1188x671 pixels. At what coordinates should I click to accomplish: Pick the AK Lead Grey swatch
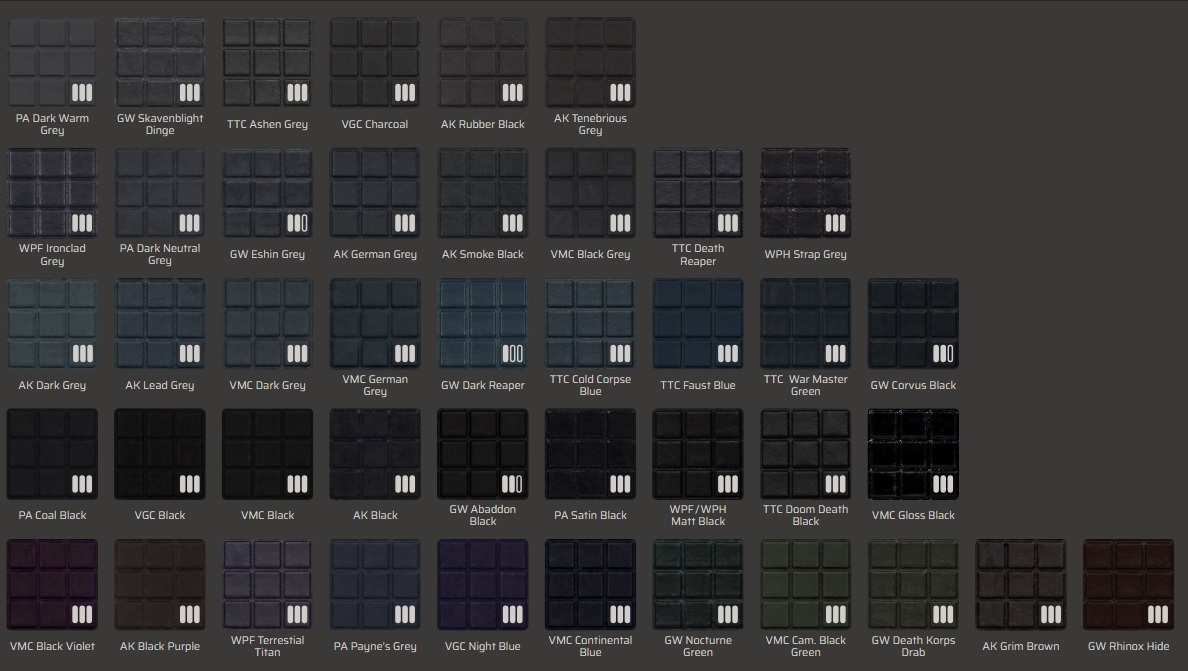click(160, 324)
